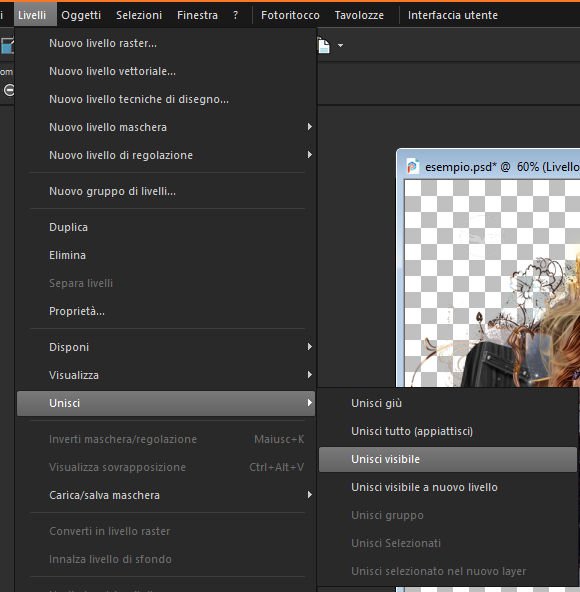Switch to Tavolozze menu
This screenshot has height=592, width=580.
click(x=359, y=15)
